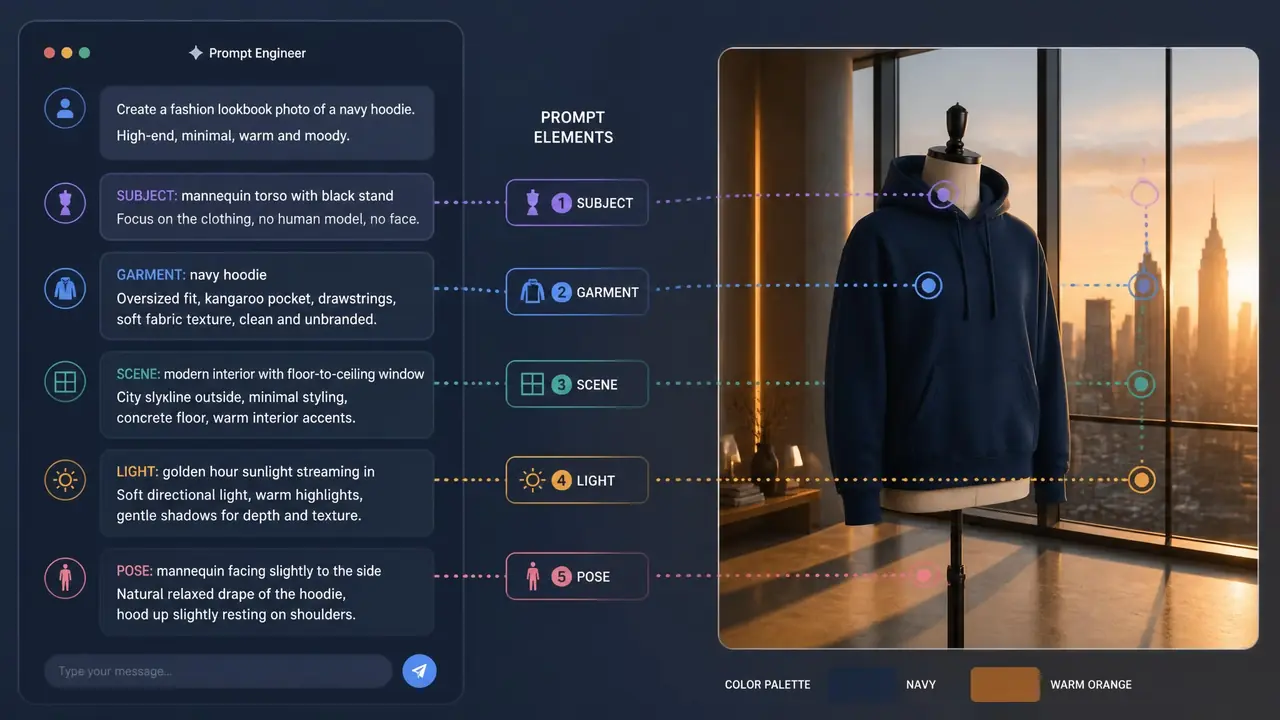Select the 5 POSE prompt element

coord(577,576)
